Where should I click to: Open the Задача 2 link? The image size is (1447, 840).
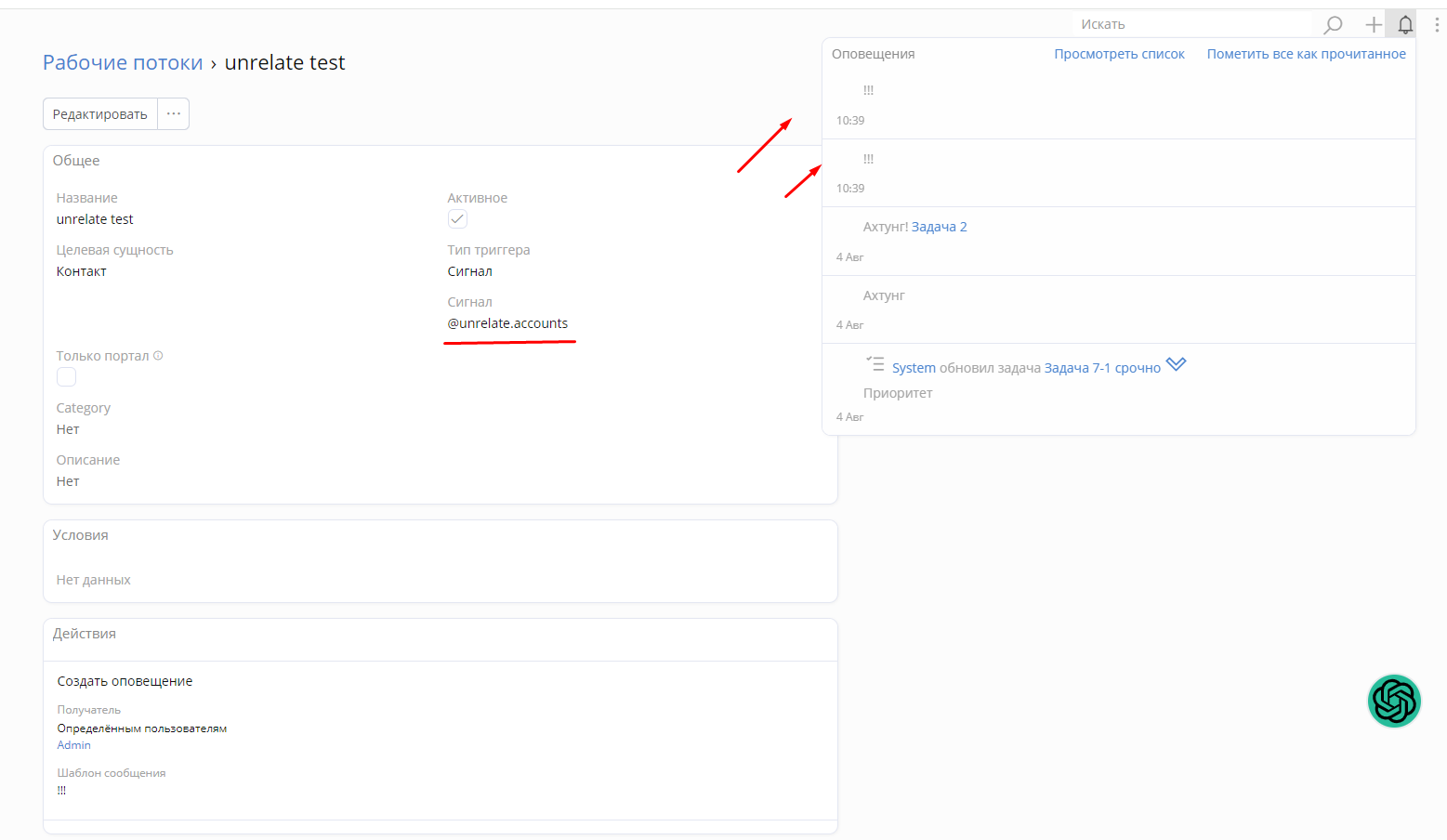[x=939, y=227]
